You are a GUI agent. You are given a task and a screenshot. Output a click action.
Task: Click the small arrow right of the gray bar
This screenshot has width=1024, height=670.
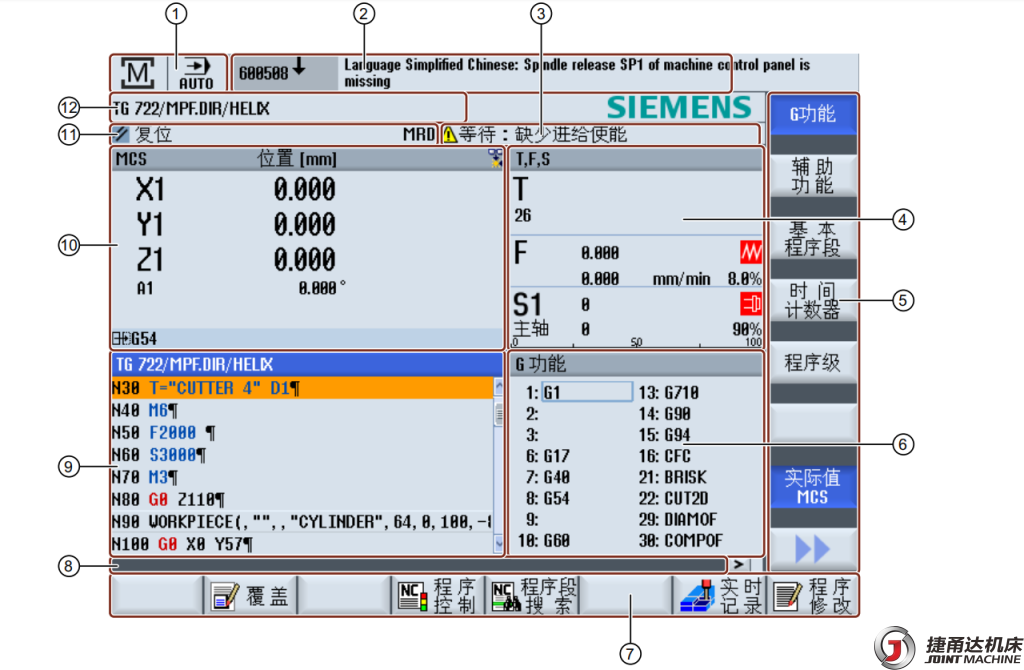tap(743, 565)
